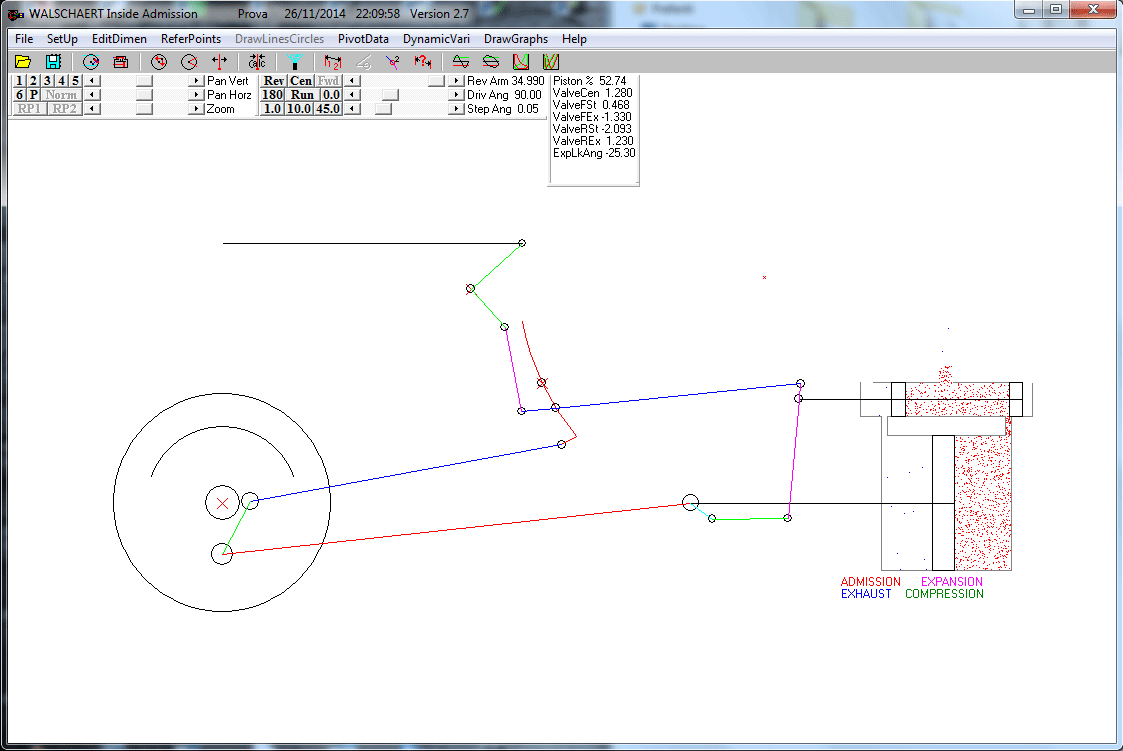1123x751 pixels.
Task: Open the EditDimen menu
Action: pos(119,39)
